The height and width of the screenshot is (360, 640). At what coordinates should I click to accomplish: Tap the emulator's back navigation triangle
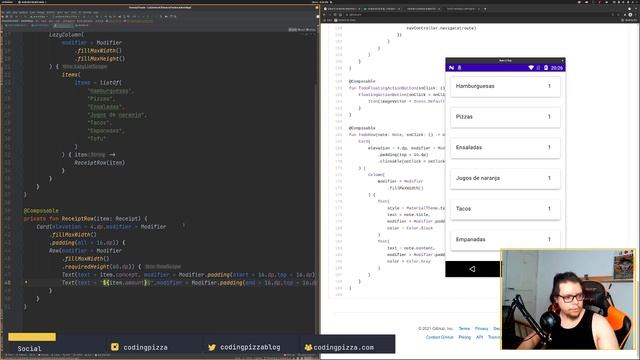472,269
